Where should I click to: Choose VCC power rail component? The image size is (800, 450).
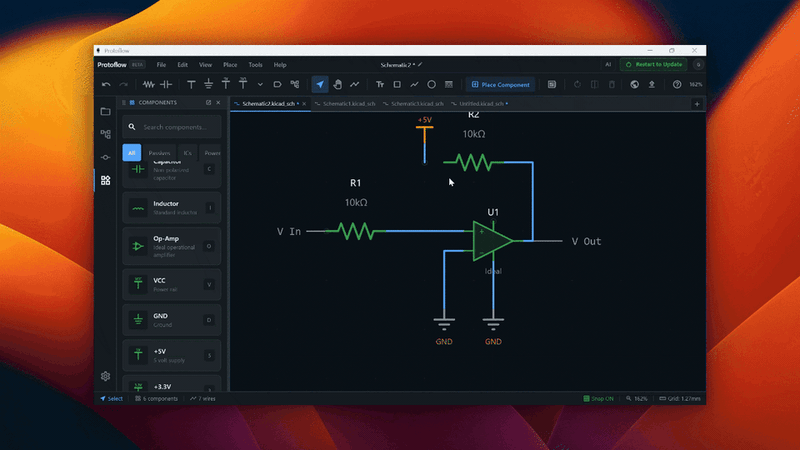(172, 284)
